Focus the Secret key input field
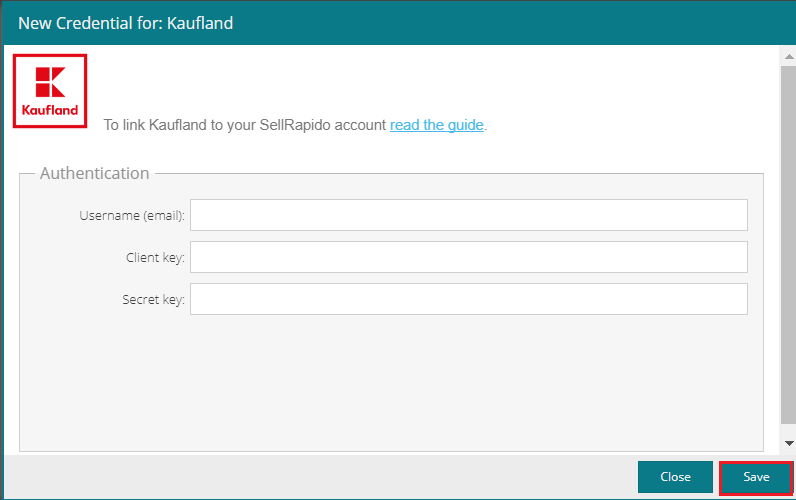This screenshot has height=500, width=796. pyautogui.click(x=469, y=299)
